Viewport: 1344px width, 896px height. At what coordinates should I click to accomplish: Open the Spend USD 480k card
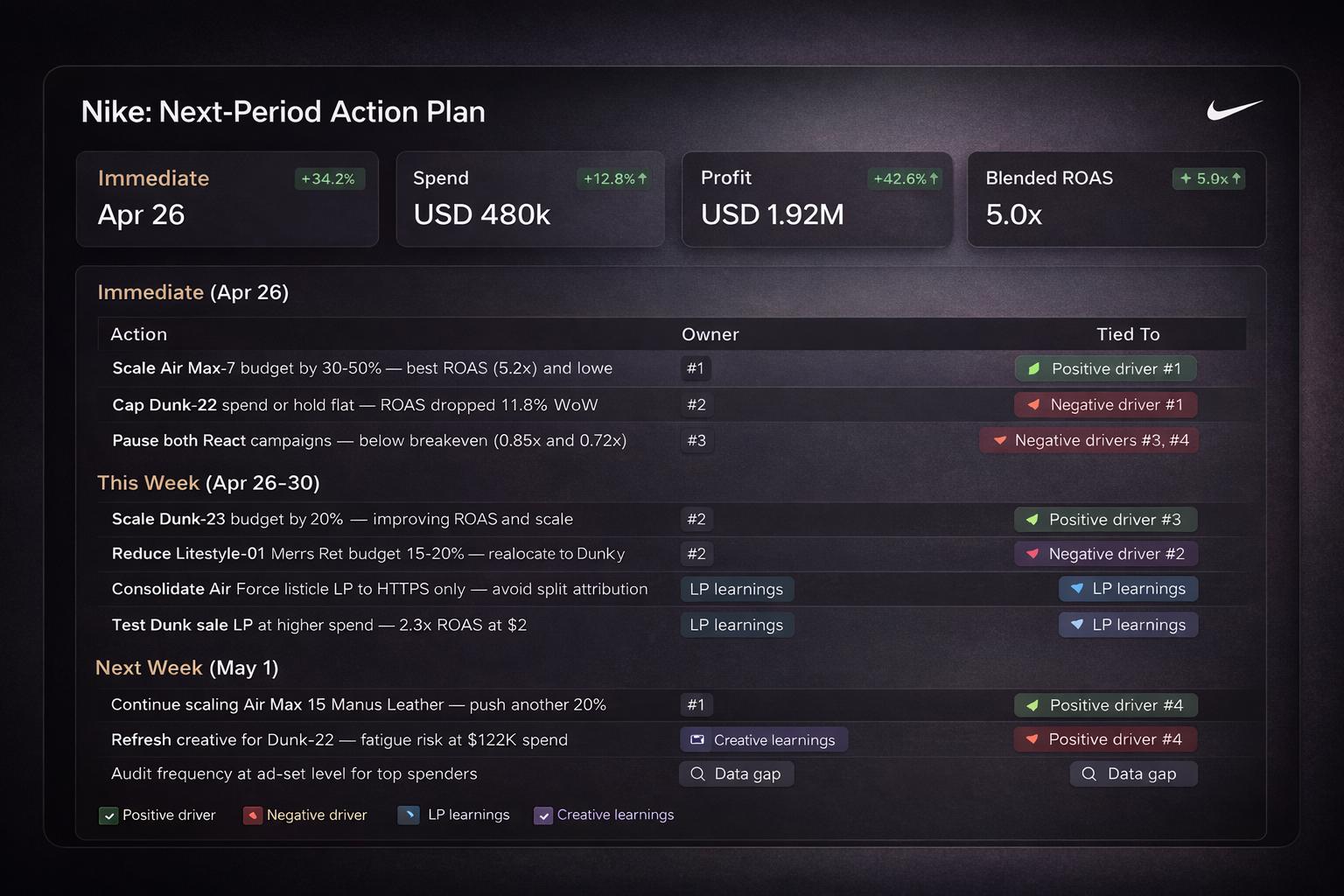[x=530, y=199]
